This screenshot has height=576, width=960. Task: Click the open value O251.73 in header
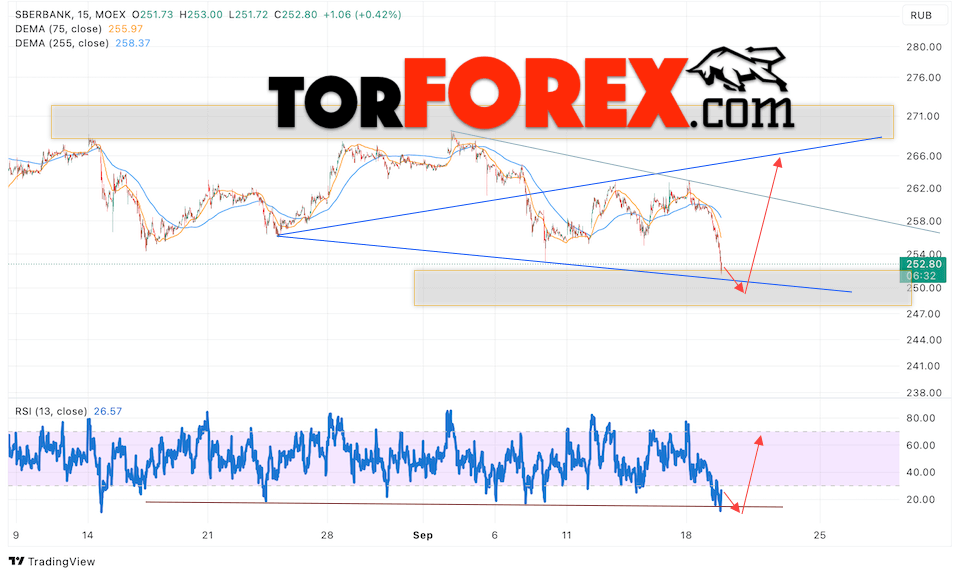pyautogui.click(x=152, y=14)
